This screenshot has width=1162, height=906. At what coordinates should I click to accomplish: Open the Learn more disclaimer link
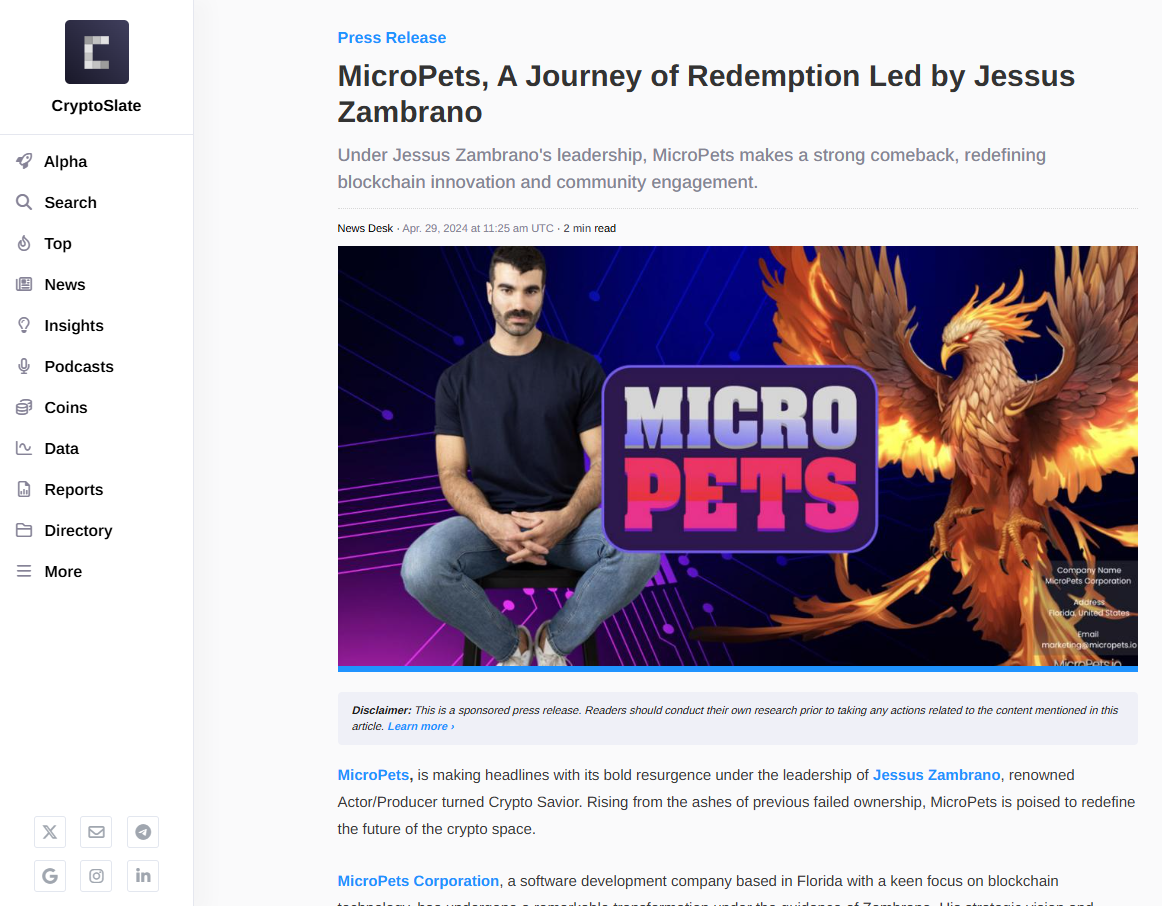pyautogui.click(x=420, y=727)
